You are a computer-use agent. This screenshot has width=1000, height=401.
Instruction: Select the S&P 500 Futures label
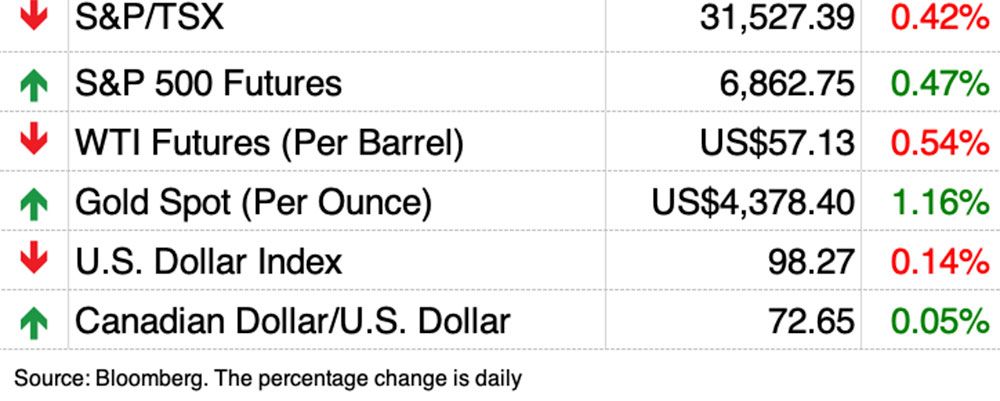(x=208, y=83)
